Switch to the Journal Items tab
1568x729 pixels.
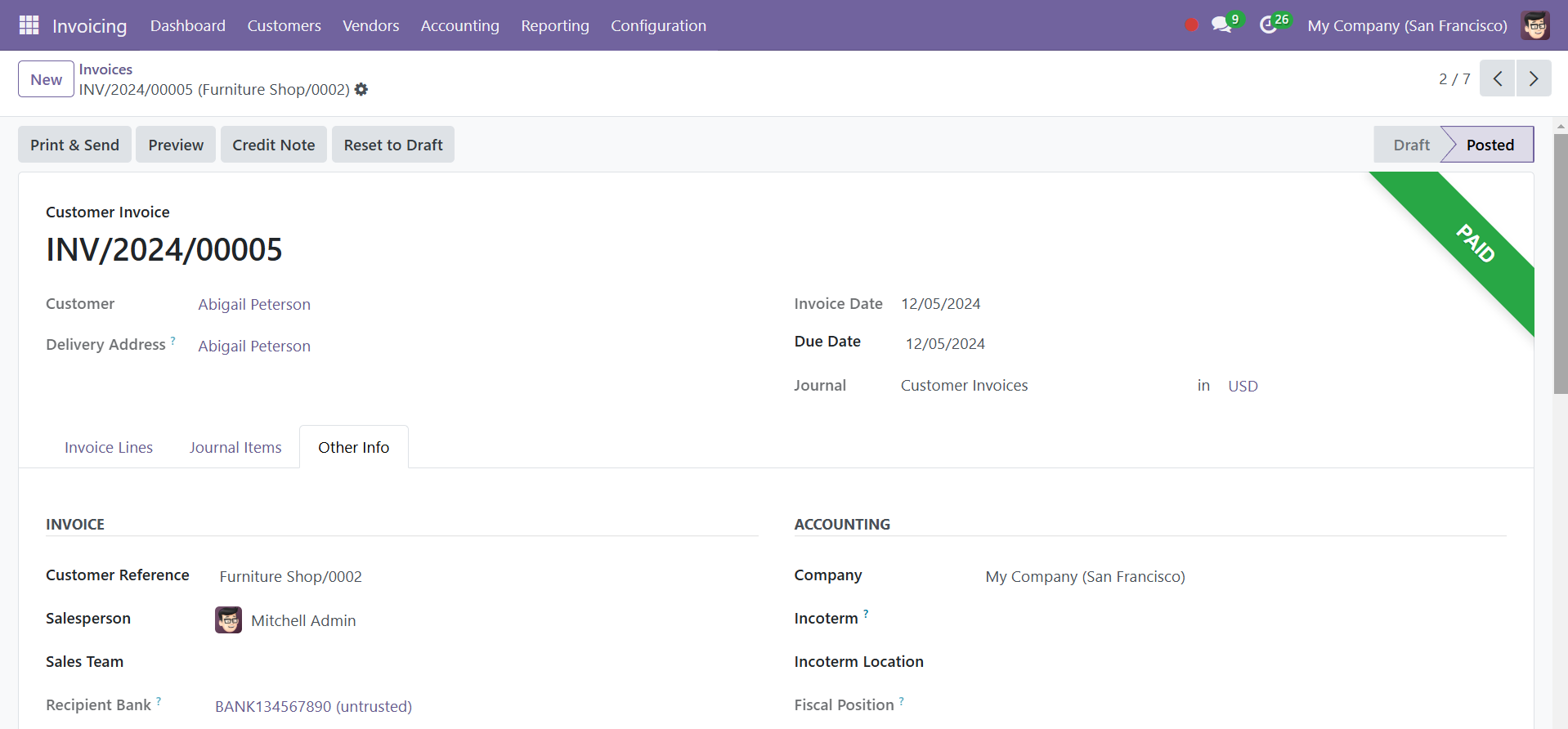235,447
